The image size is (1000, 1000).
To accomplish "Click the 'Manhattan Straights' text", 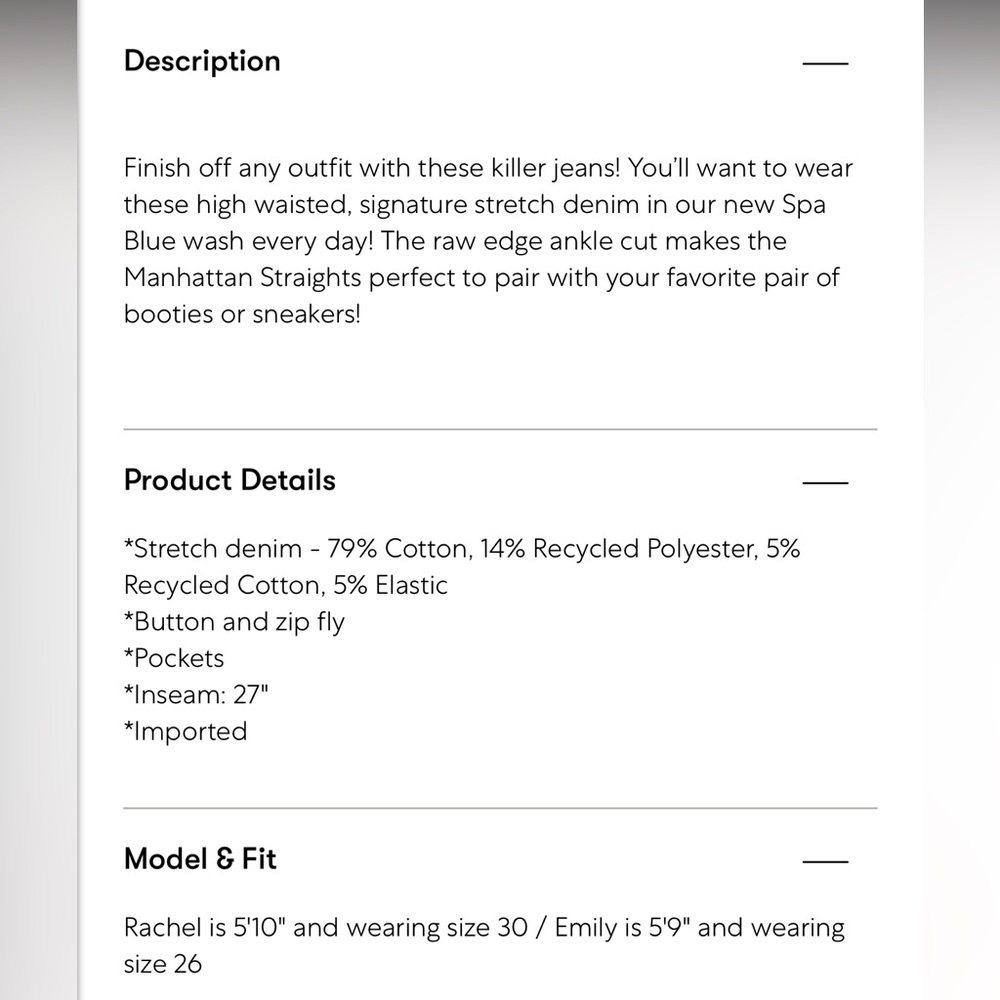I will pos(243,278).
